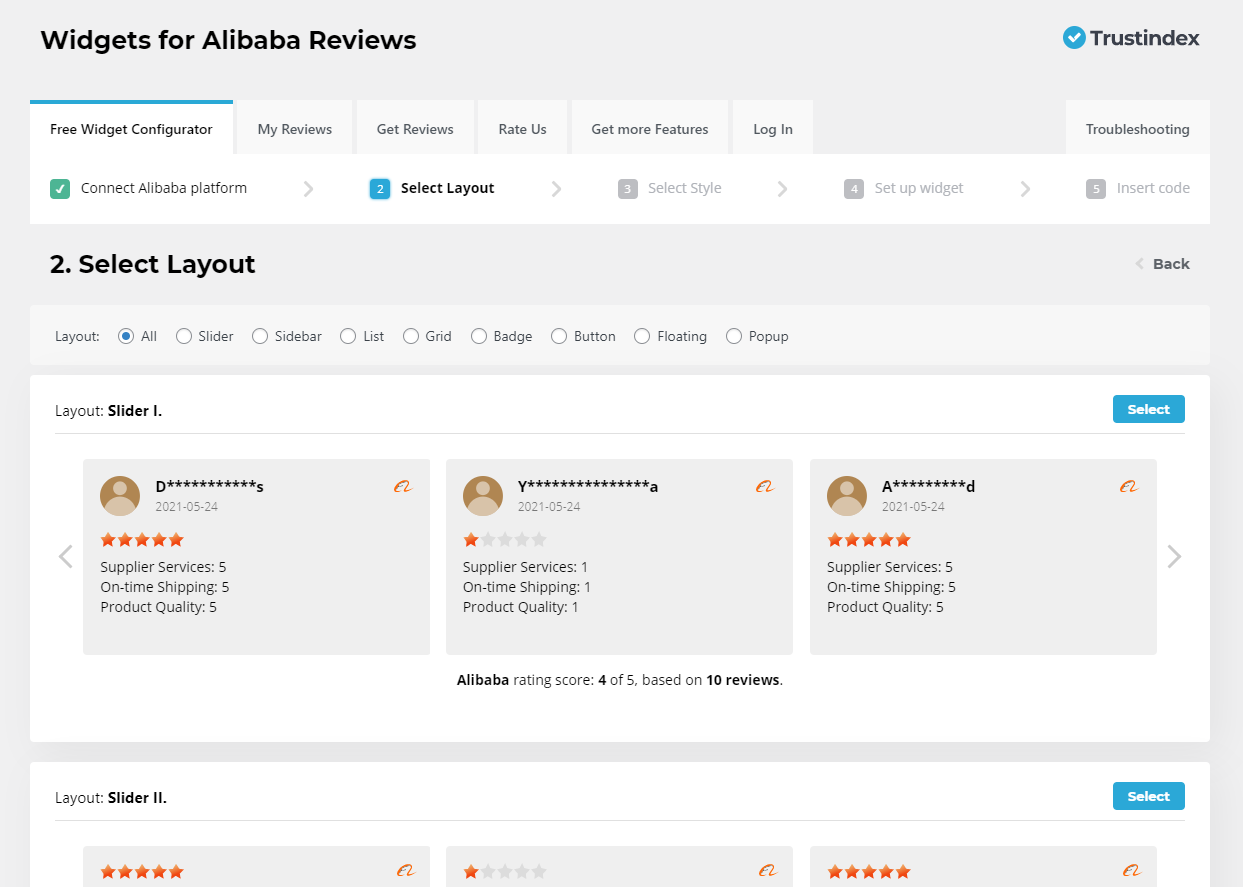Click the green Connect Alibaba platform checkmark

coord(60,188)
